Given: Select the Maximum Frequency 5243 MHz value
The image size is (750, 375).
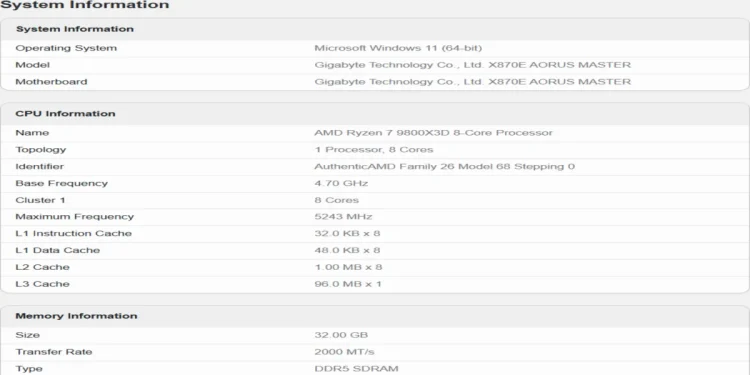Looking at the screenshot, I should coord(343,217).
